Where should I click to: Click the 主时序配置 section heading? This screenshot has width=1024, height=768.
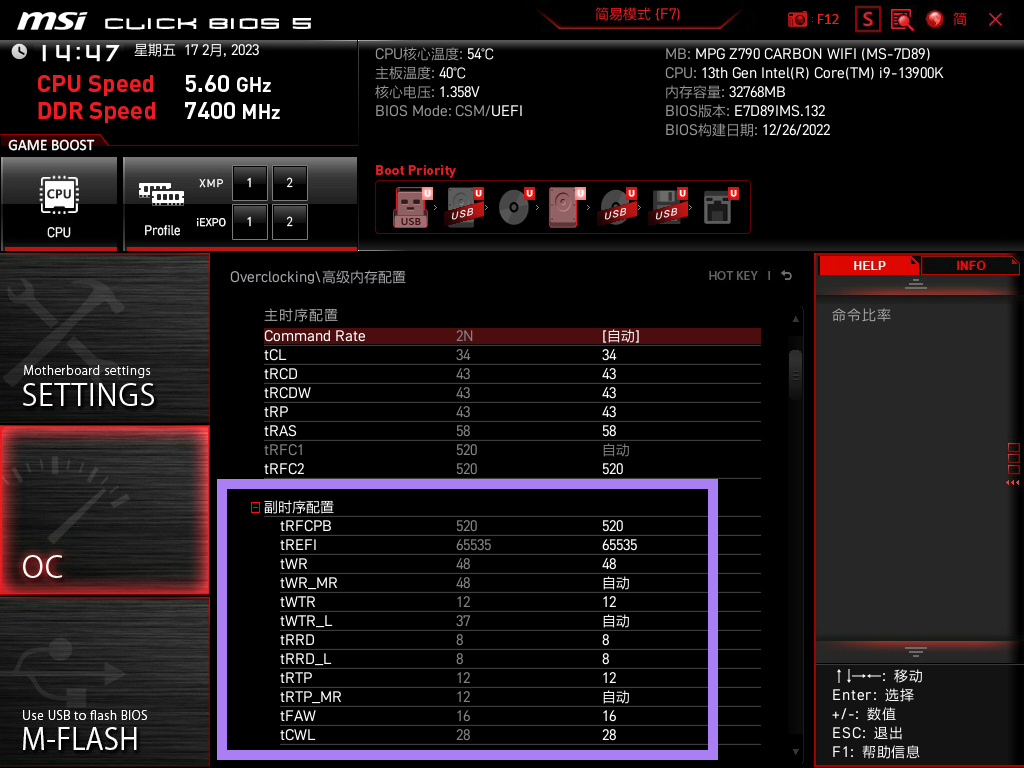coord(300,315)
